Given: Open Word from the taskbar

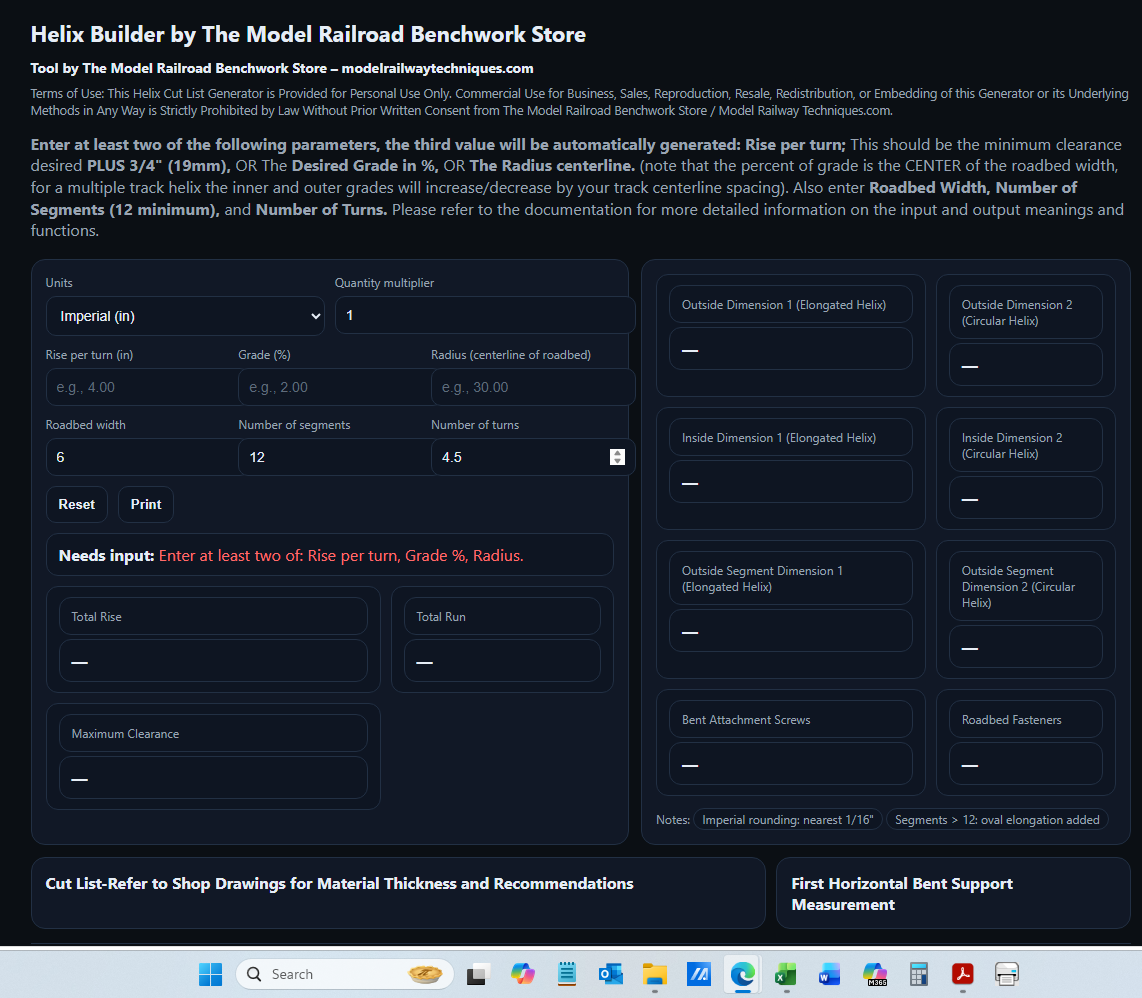Looking at the screenshot, I should click(x=829, y=973).
